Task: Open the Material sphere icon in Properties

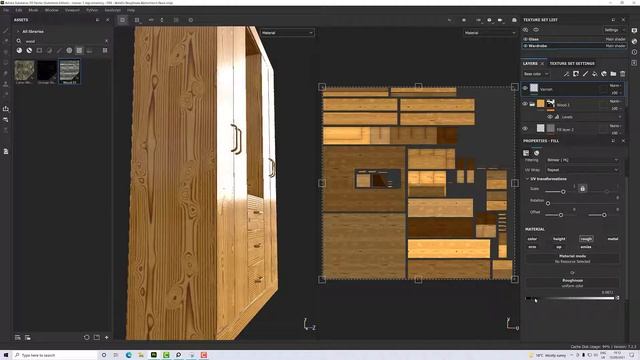Action: tap(536, 153)
